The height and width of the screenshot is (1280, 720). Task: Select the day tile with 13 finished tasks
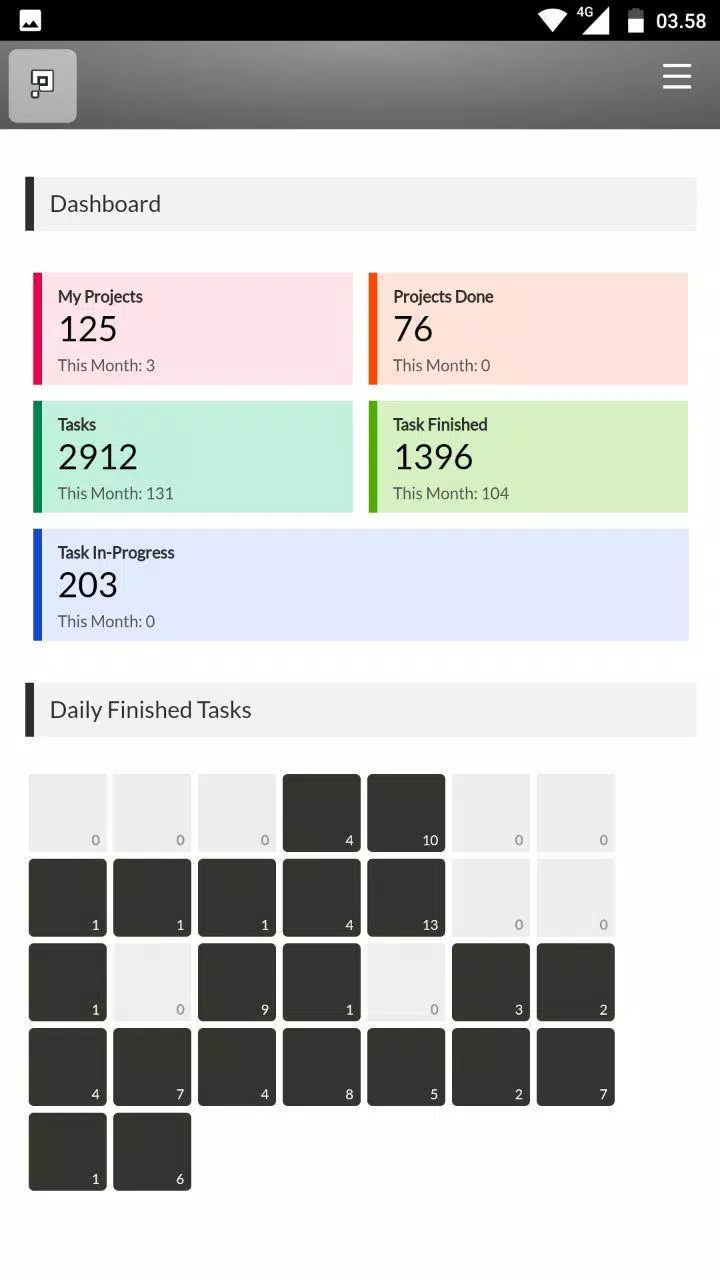(406, 898)
